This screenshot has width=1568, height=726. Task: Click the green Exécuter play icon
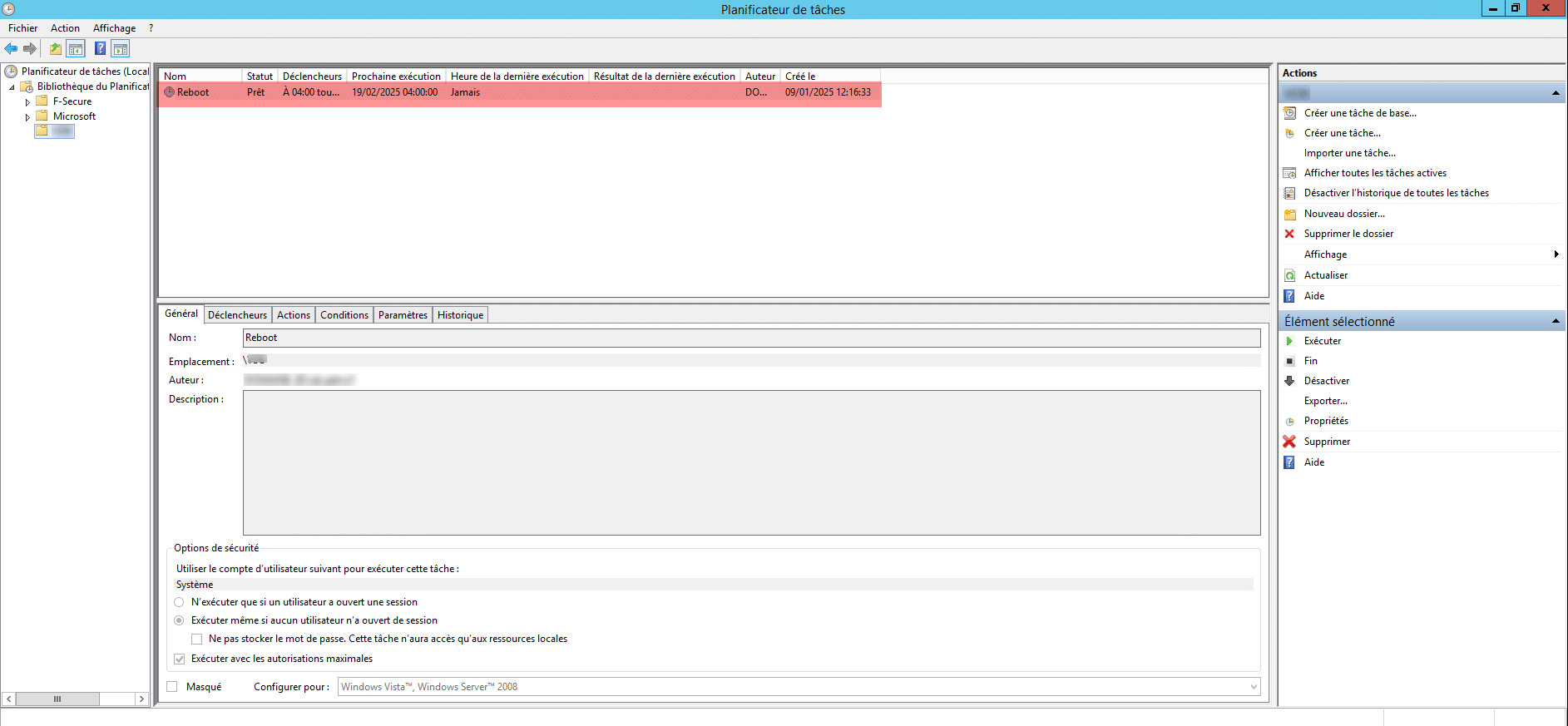[x=1289, y=341]
